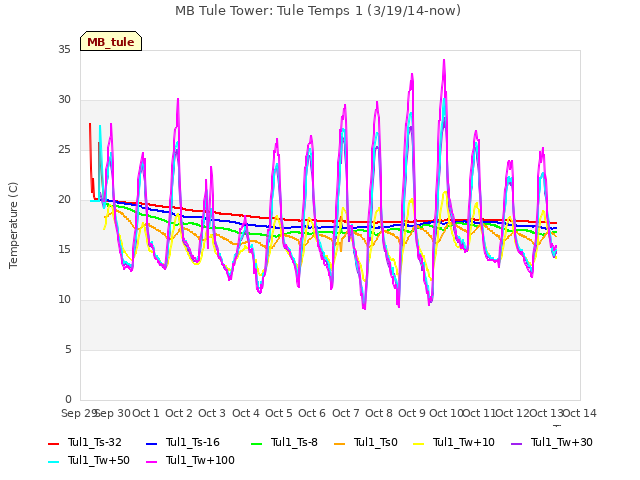Click the Oct 2 x-axis label
This screenshot has width=640, height=480.
click(x=179, y=413)
